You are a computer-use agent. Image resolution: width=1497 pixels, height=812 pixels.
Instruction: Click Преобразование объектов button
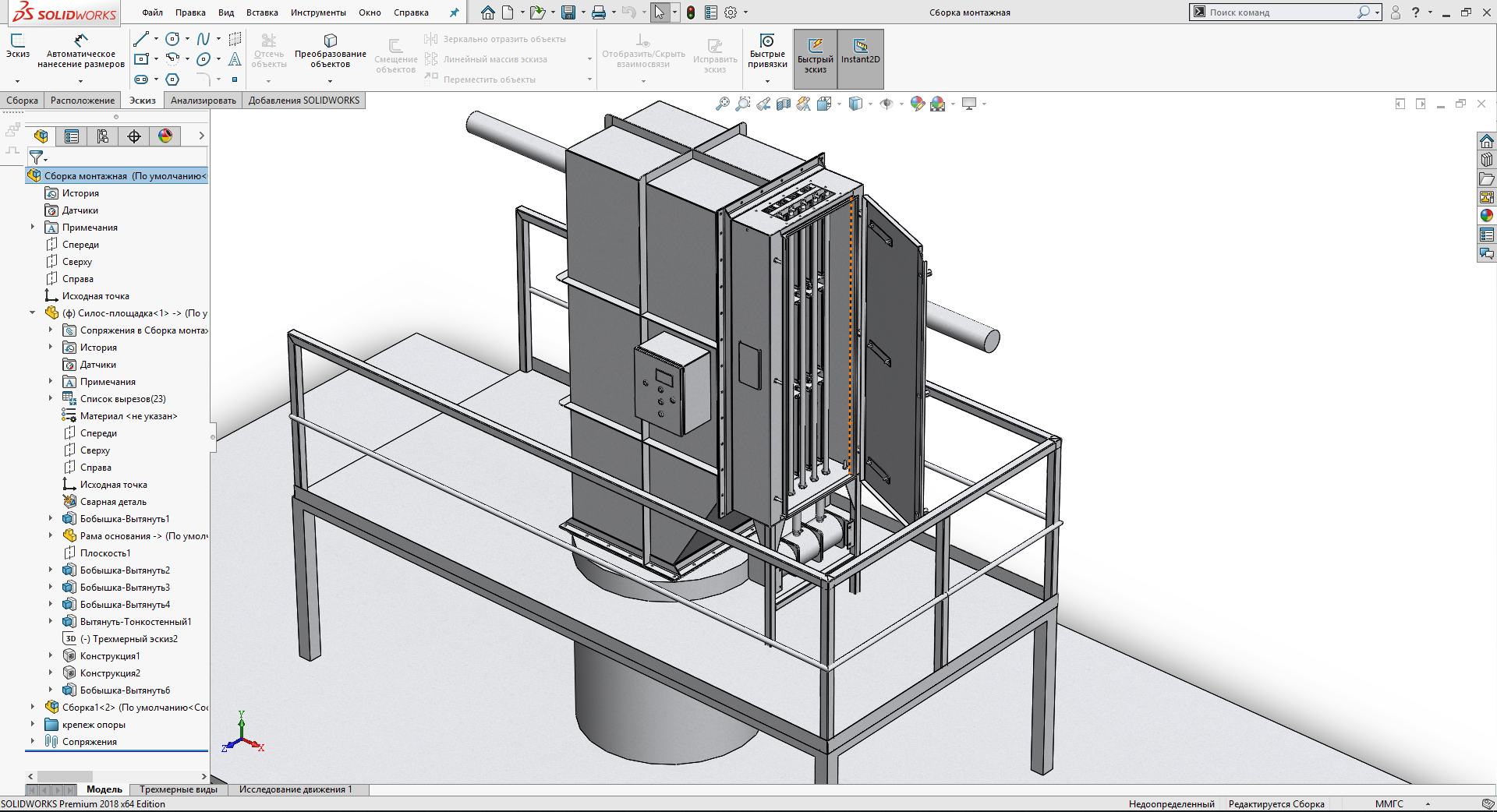330,51
